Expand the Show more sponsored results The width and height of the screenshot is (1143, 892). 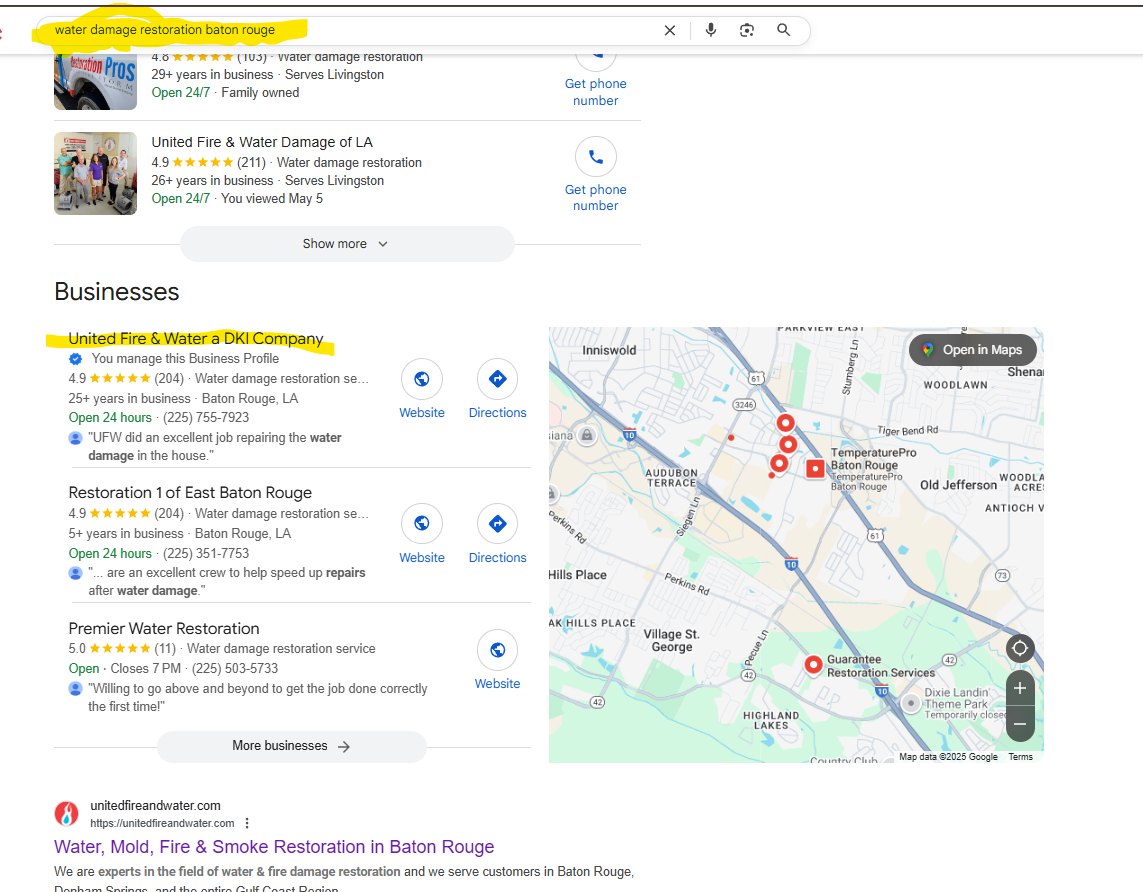point(347,244)
